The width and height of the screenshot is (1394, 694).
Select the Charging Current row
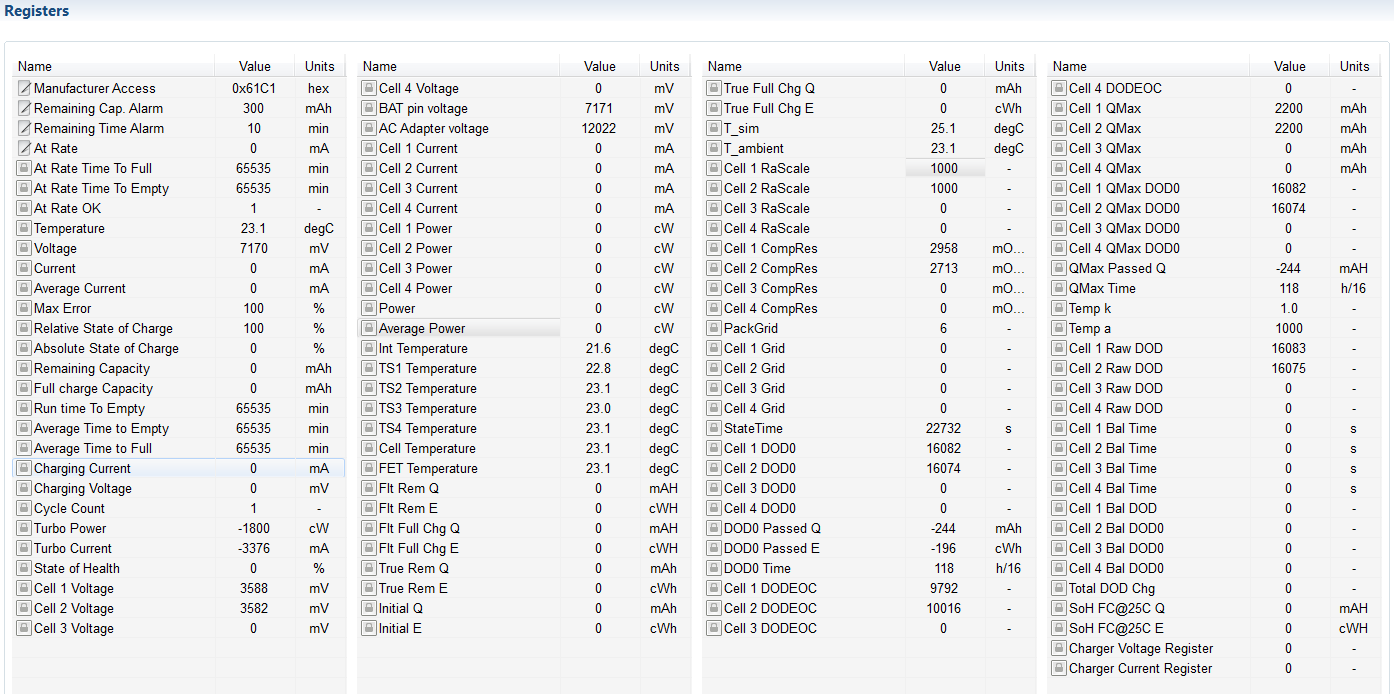(178, 468)
